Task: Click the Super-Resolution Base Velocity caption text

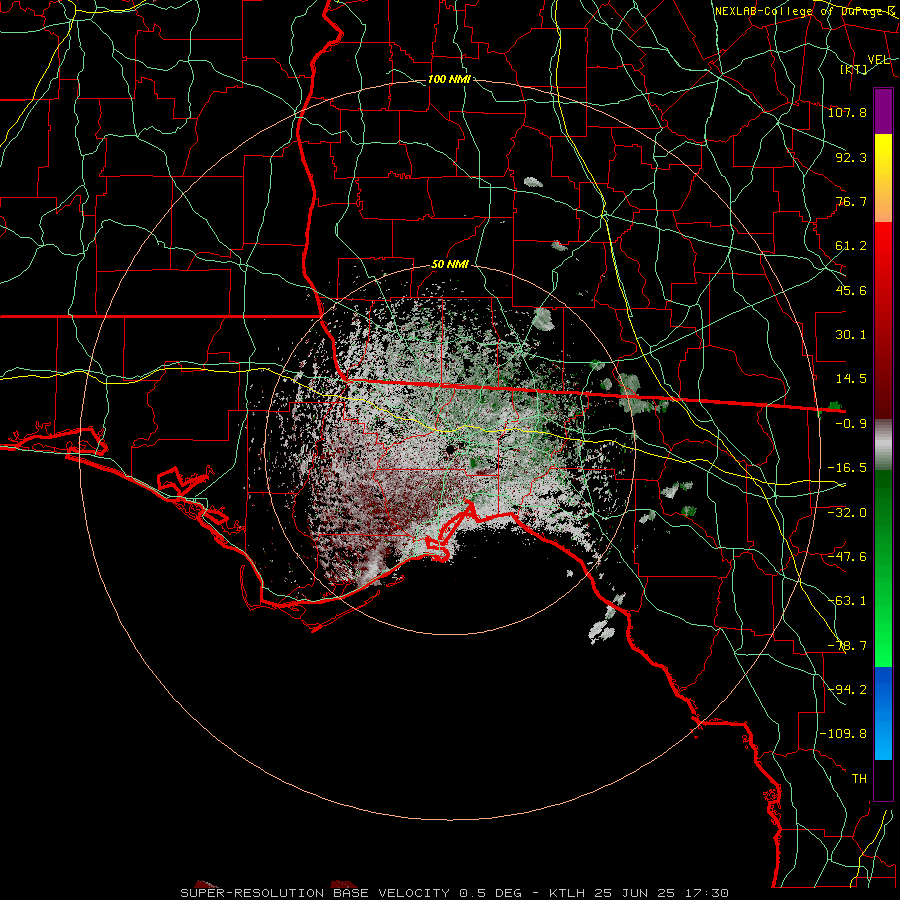Action: [455, 893]
